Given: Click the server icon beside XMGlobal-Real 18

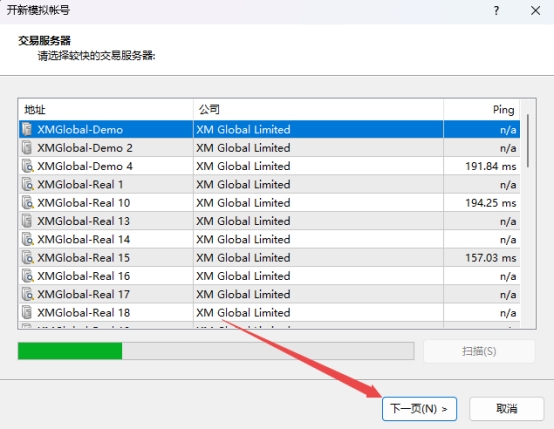Looking at the screenshot, I should click(27, 313).
